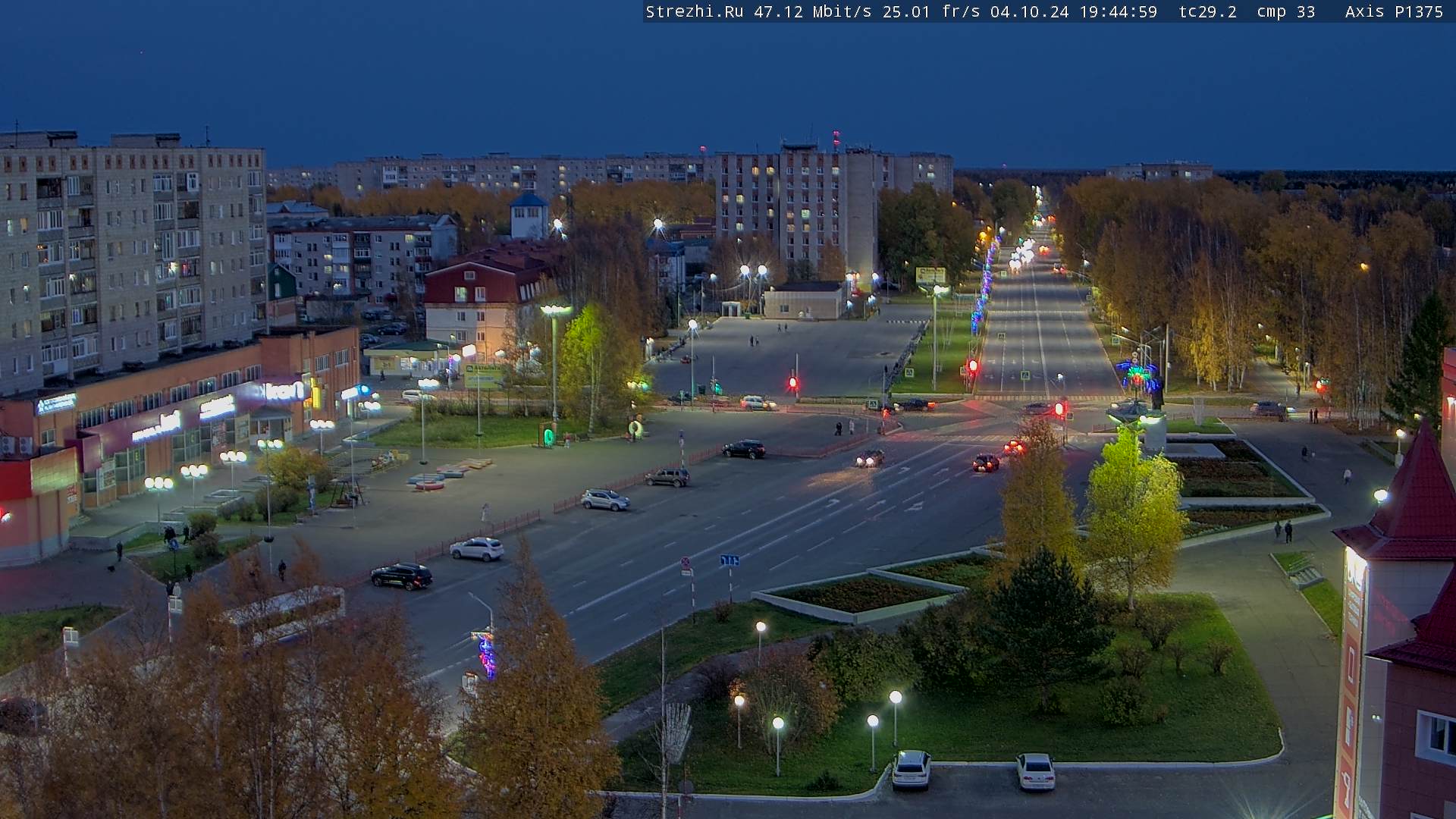Click the Strezhi.Ru overlay text

[694, 11]
